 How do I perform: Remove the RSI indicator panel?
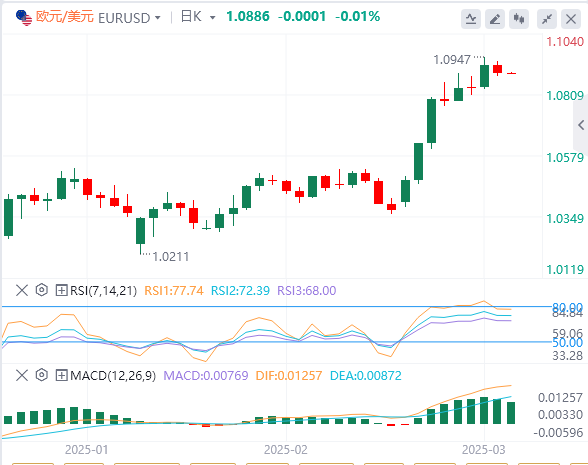coord(22,290)
